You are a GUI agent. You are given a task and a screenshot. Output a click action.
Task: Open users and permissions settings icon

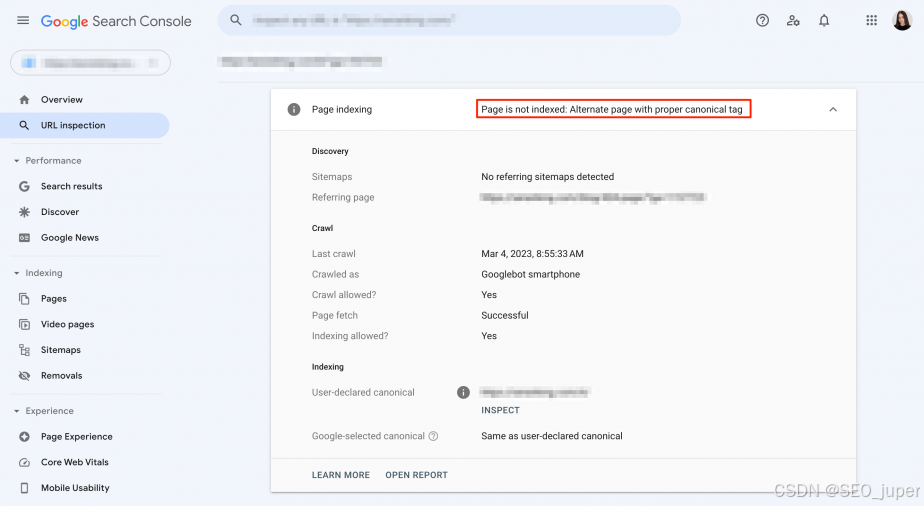coord(793,21)
